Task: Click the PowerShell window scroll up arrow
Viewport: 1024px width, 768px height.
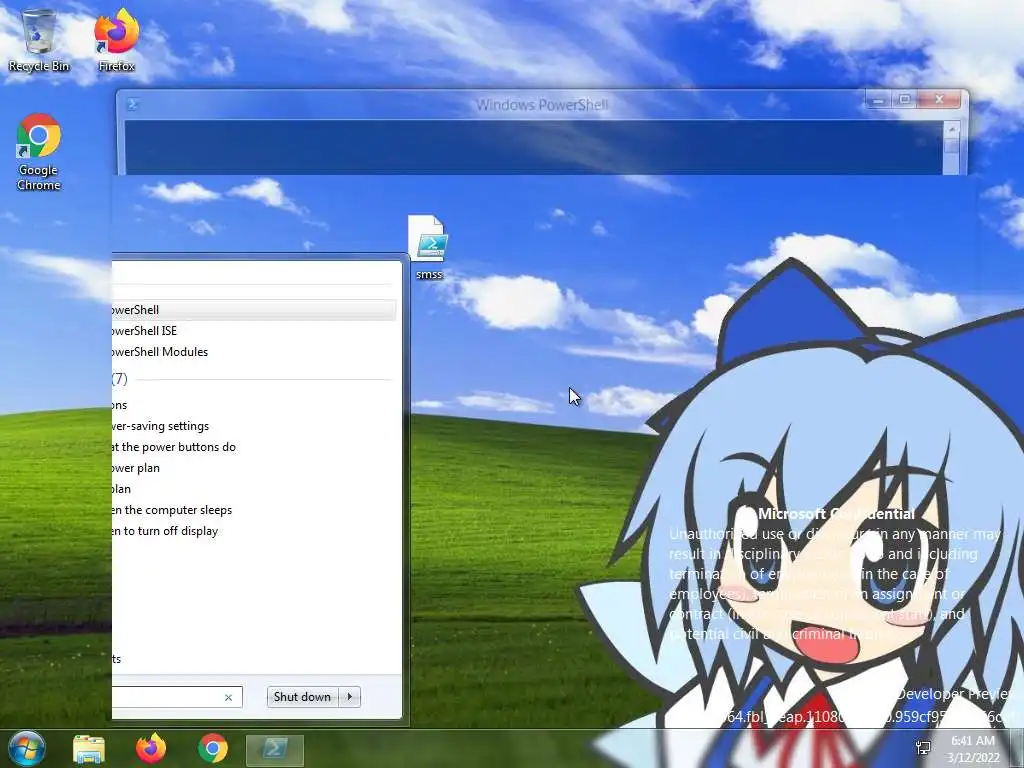Action: click(952, 129)
